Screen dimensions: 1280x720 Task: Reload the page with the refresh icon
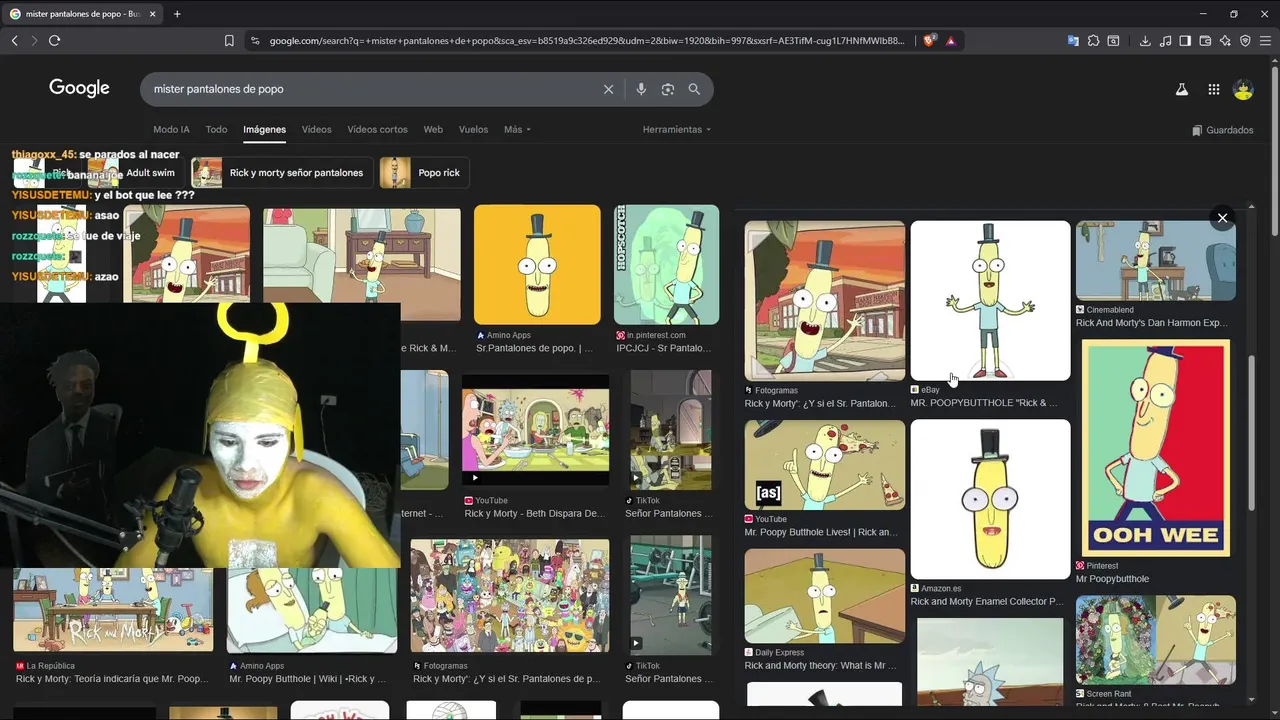pyautogui.click(x=54, y=40)
